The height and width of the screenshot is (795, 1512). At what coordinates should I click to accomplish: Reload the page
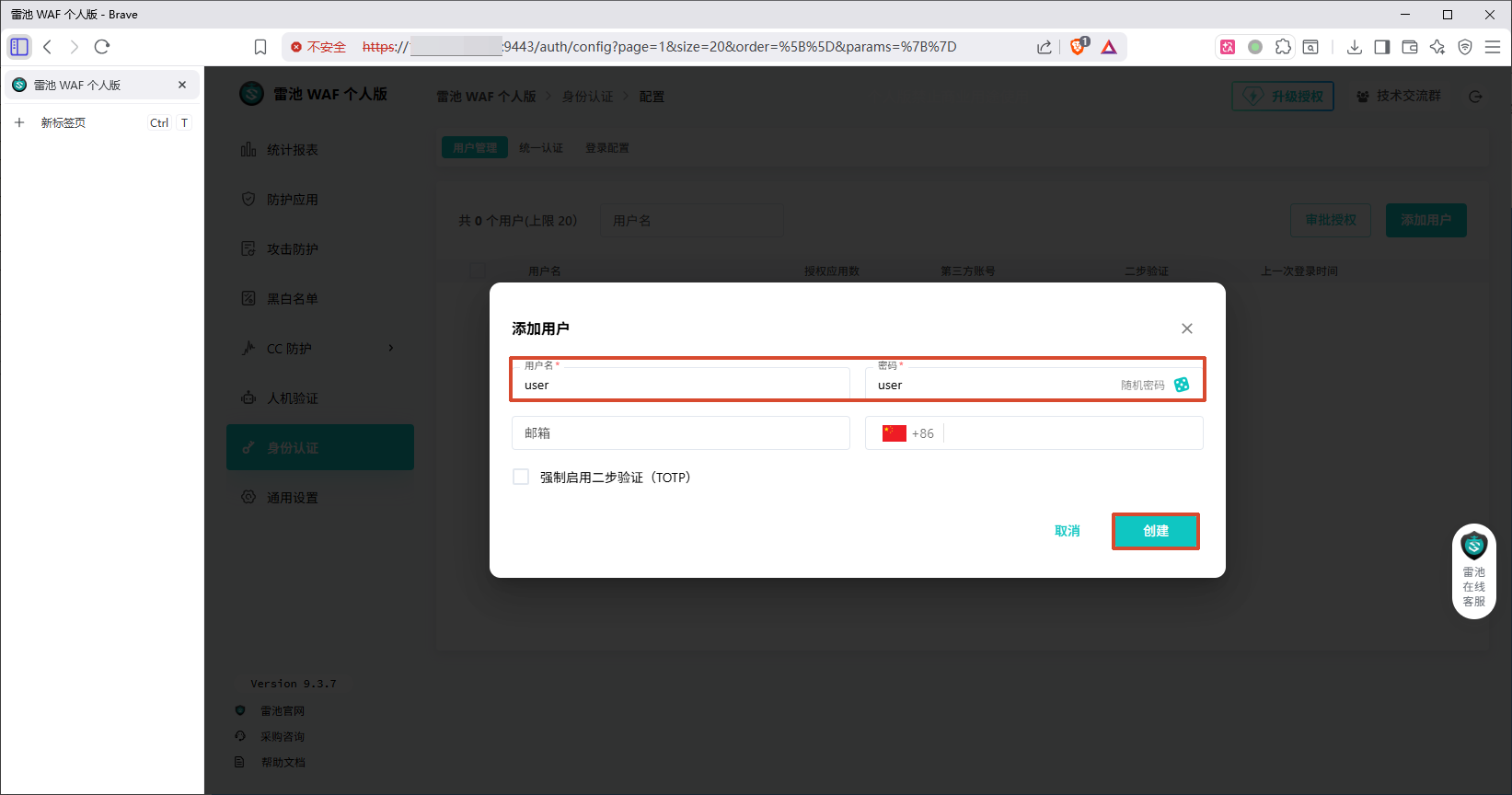(102, 47)
